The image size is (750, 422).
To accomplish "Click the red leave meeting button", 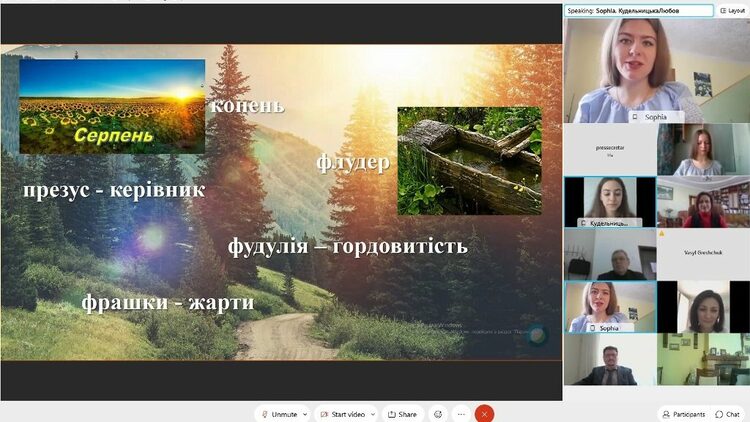I will (x=484, y=414).
